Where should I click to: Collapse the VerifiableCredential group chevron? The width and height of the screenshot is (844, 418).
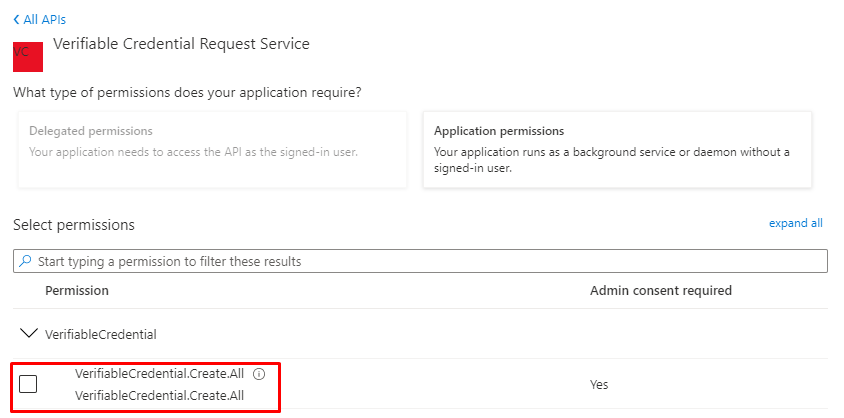[x=28, y=334]
